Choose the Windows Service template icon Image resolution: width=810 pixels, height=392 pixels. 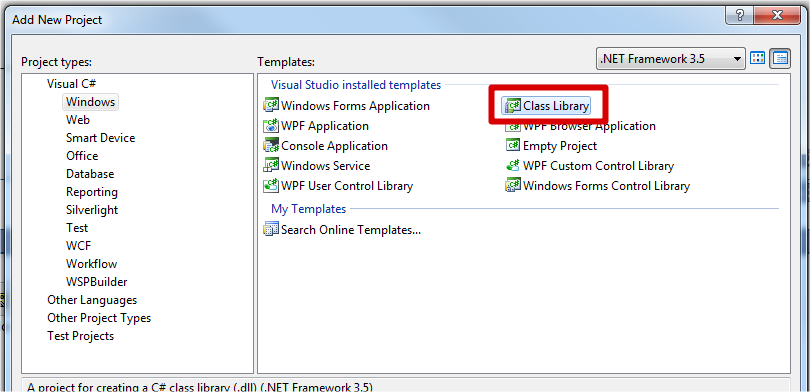271,166
